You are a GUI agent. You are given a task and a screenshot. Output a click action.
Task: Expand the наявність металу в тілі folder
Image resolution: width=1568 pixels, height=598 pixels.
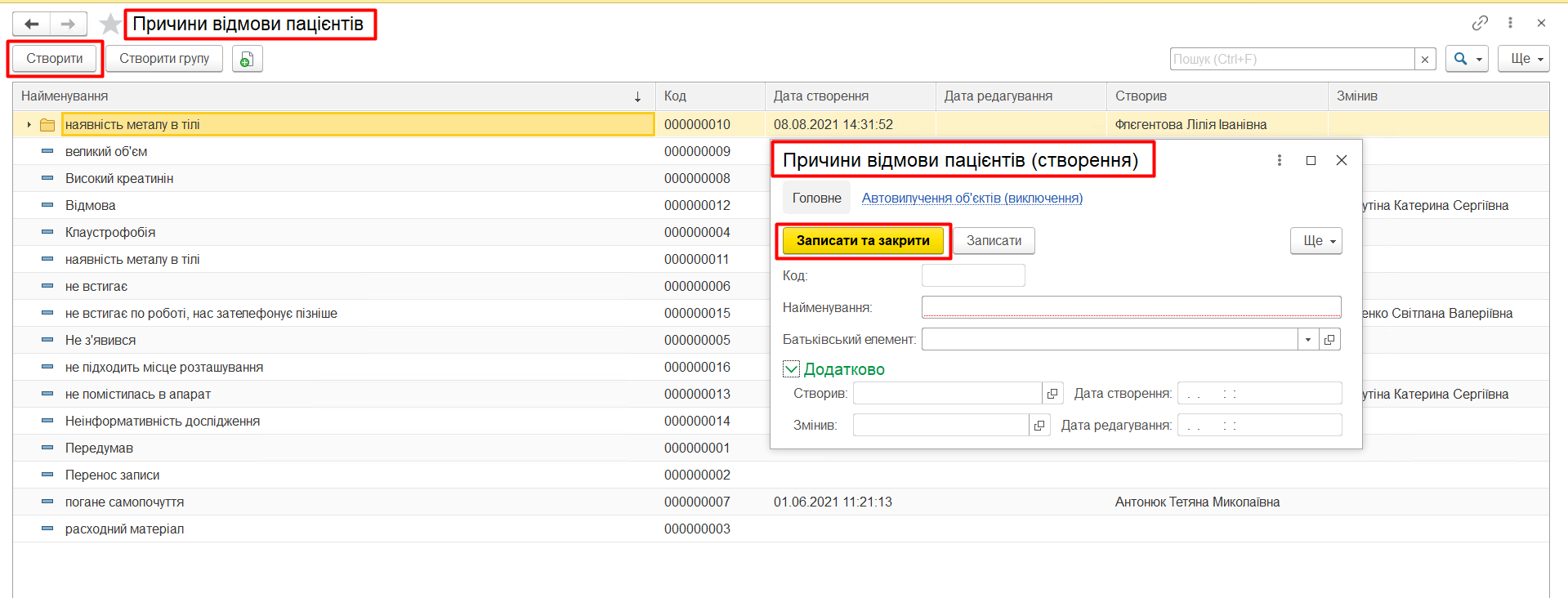point(29,124)
